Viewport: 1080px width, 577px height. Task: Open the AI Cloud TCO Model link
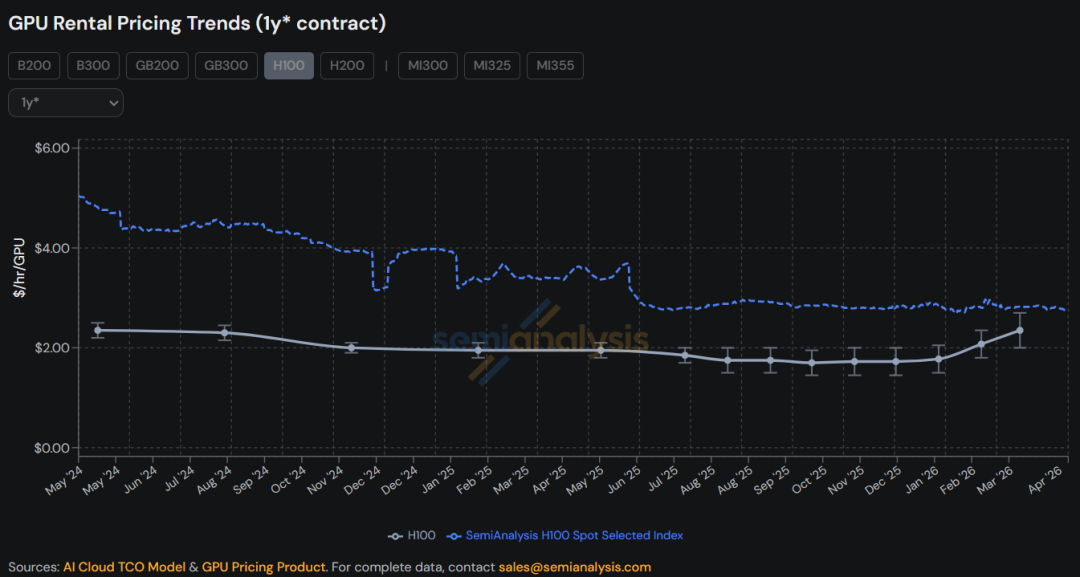[124, 567]
